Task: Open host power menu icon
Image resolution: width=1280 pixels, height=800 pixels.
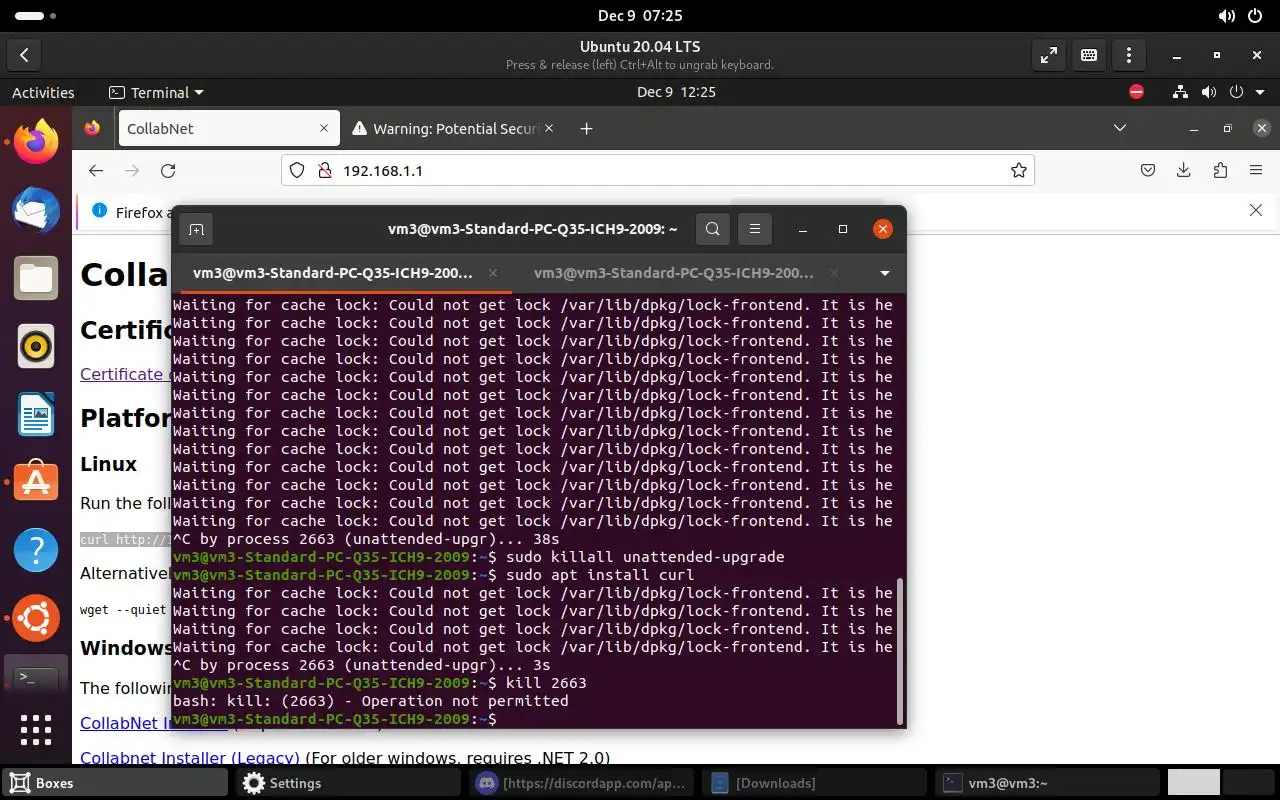Action: coord(1256,16)
